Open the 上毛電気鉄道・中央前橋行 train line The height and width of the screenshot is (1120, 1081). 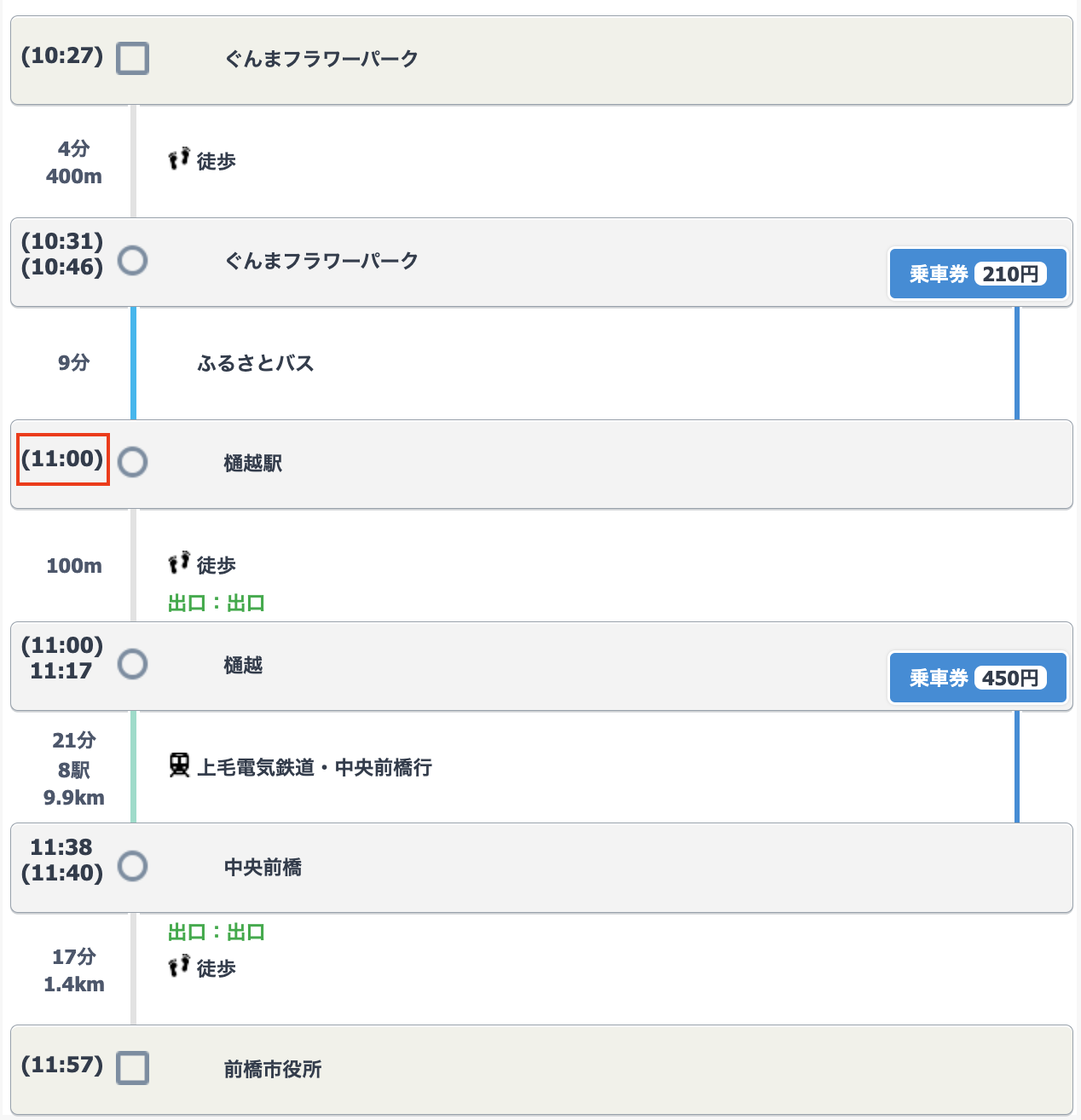tap(315, 768)
